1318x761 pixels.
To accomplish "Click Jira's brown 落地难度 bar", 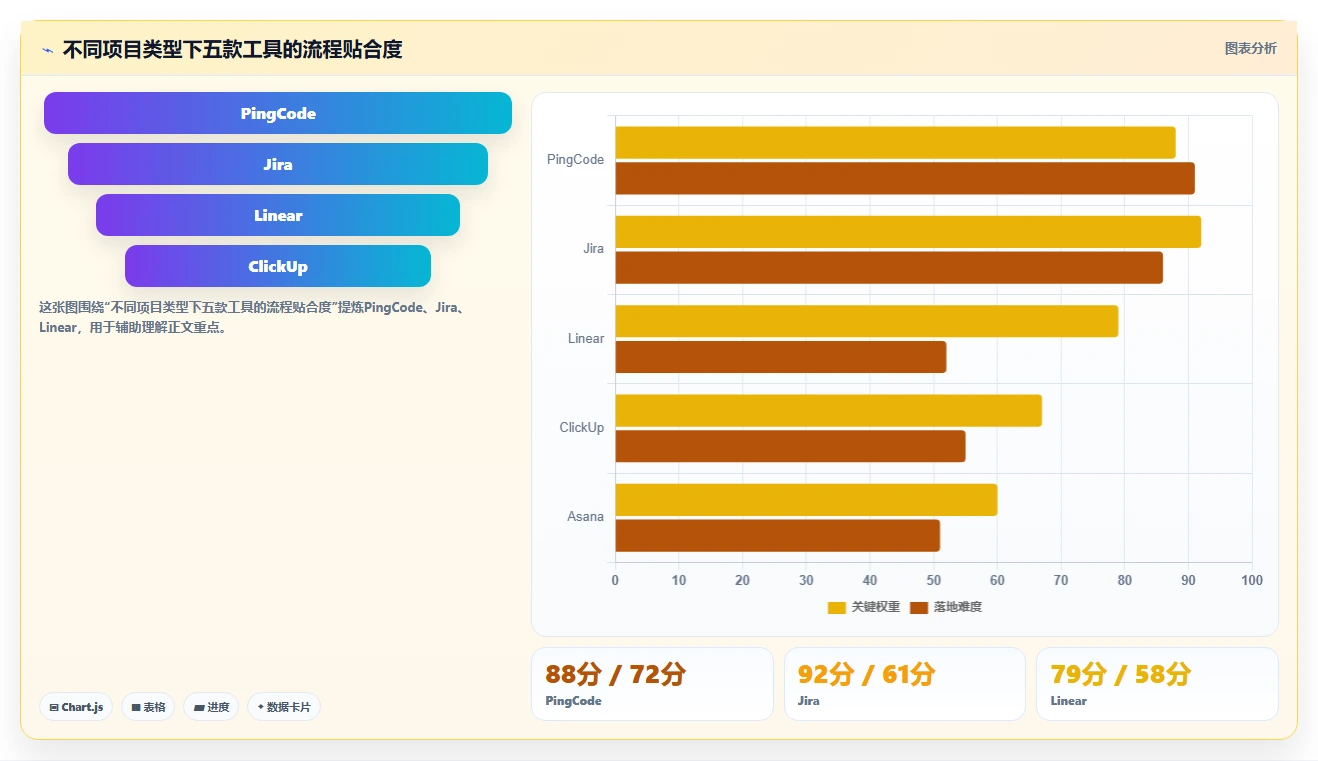I will pyautogui.click(x=889, y=268).
